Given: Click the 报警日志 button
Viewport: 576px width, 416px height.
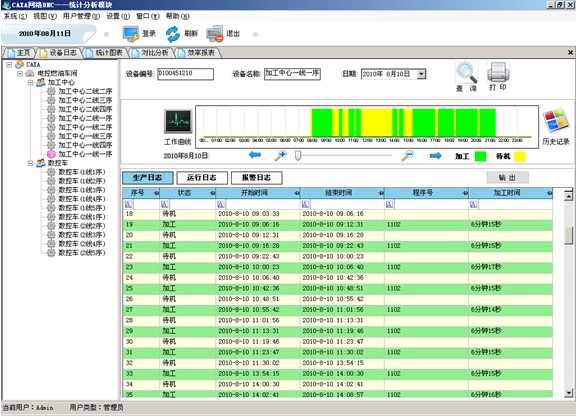Looking at the screenshot, I should (x=256, y=178).
